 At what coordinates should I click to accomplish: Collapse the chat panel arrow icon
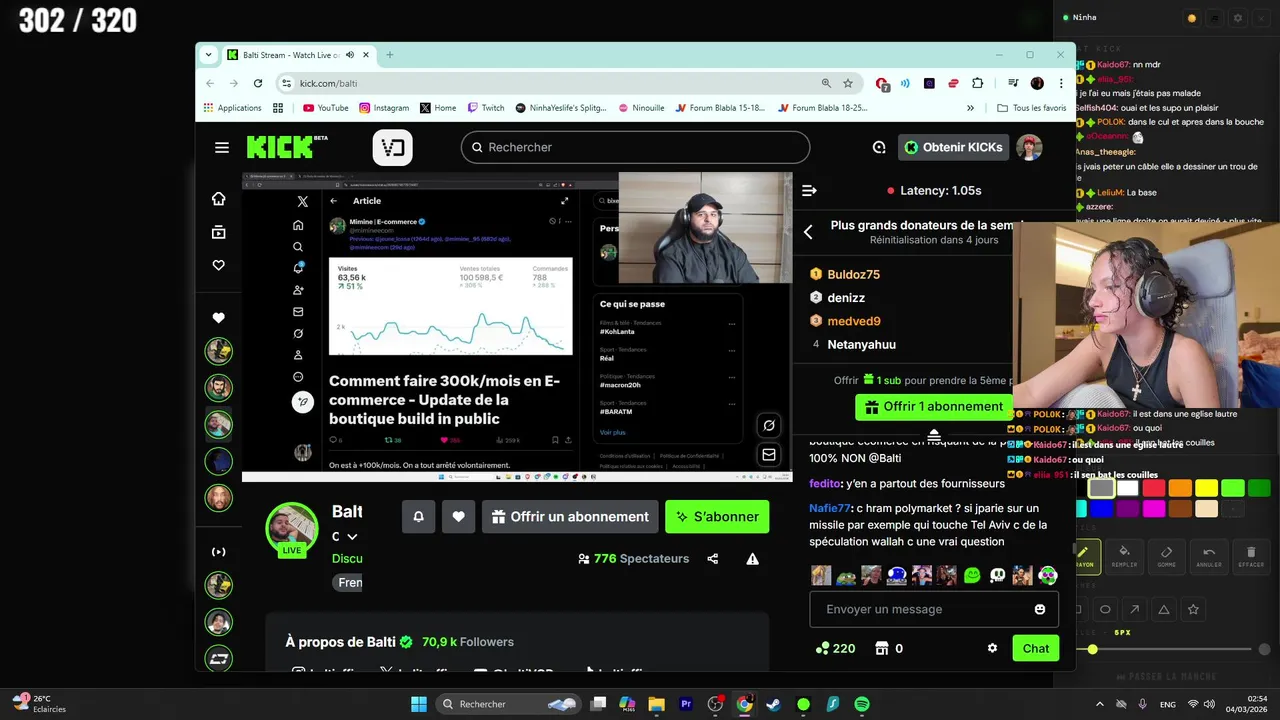(x=809, y=190)
